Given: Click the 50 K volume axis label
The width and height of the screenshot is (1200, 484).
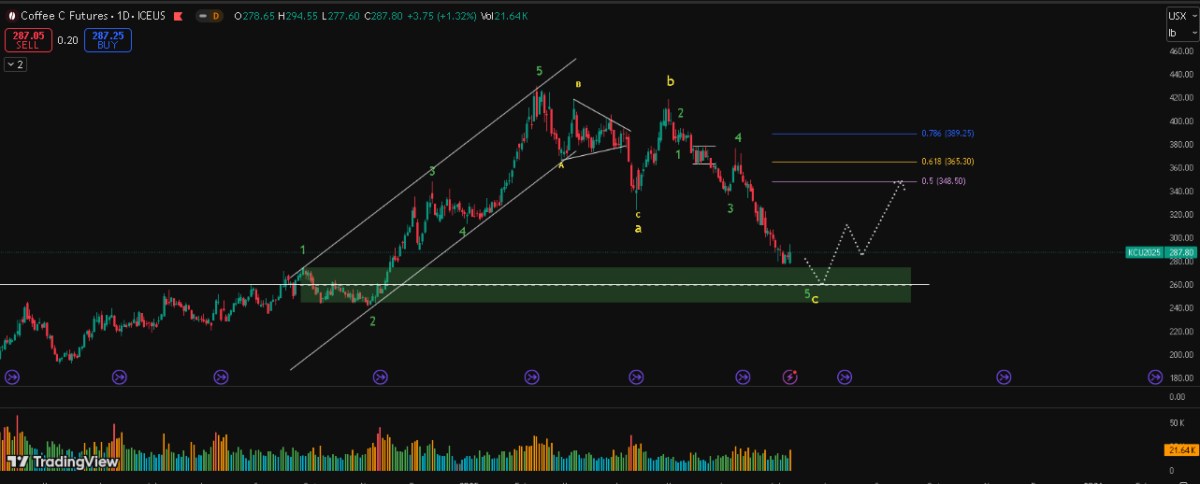Looking at the screenshot, I should coord(1178,425).
